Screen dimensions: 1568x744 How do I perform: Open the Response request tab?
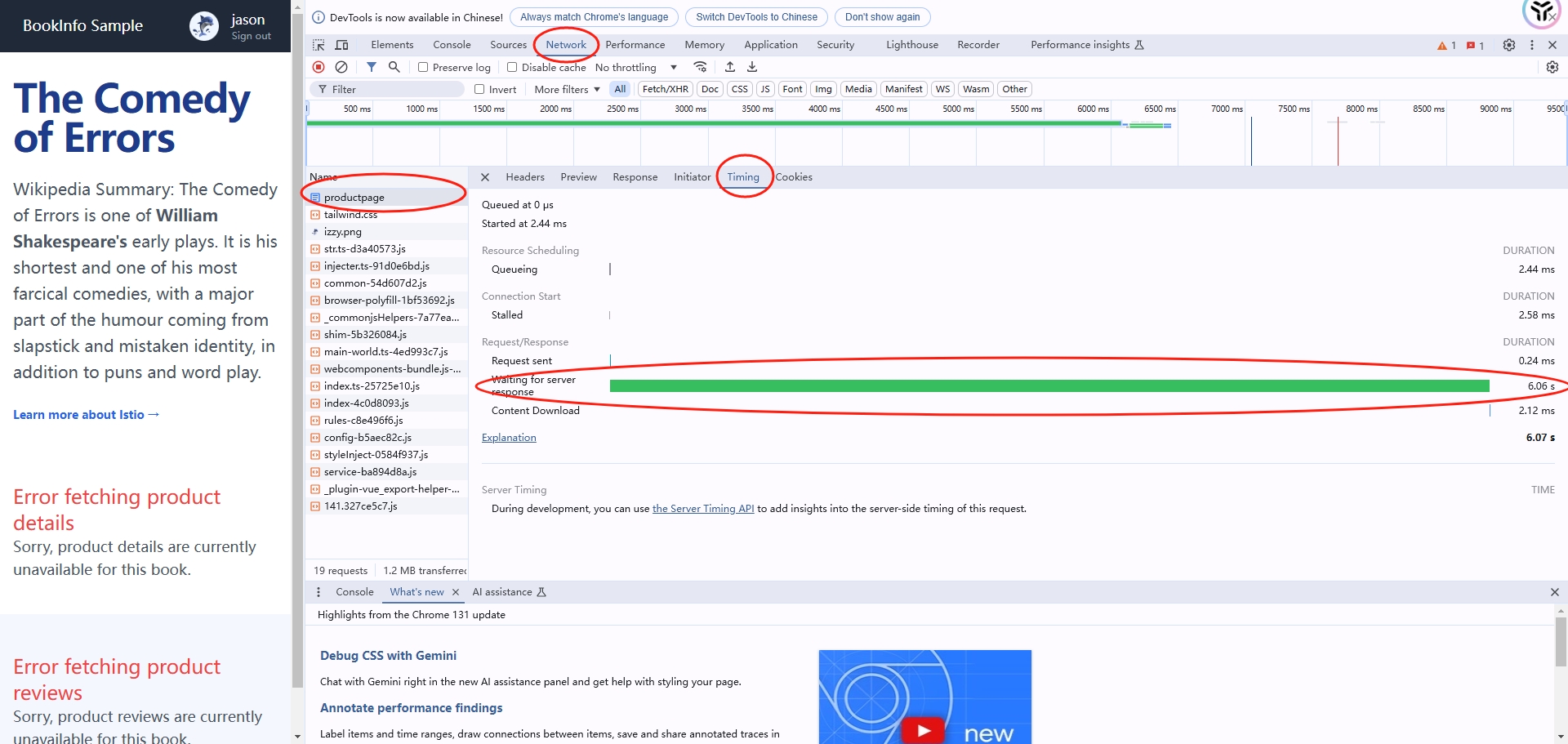pyautogui.click(x=635, y=177)
